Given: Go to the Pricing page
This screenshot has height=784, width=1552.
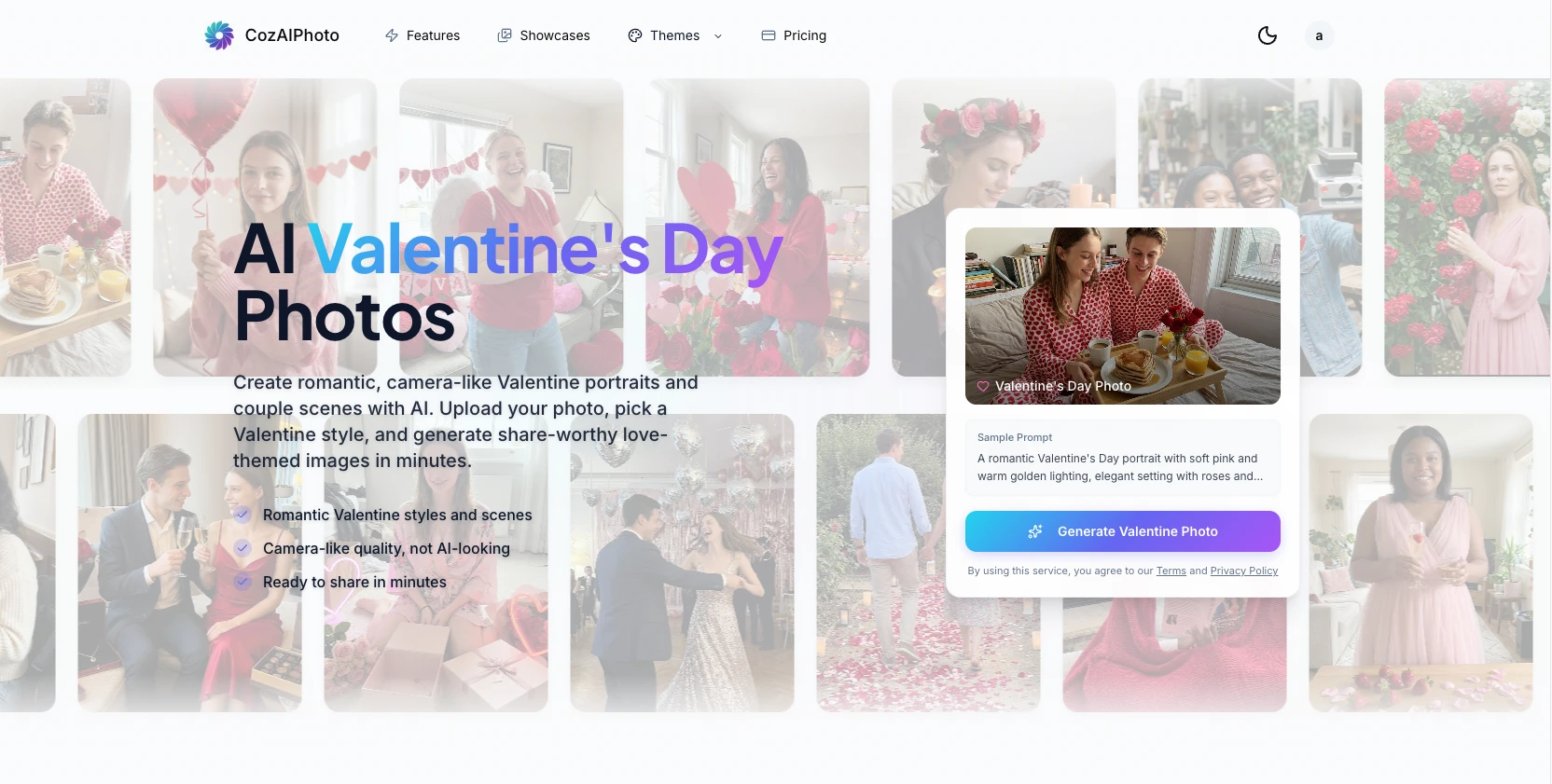Looking at the screenshot, I should coord(794,35).
